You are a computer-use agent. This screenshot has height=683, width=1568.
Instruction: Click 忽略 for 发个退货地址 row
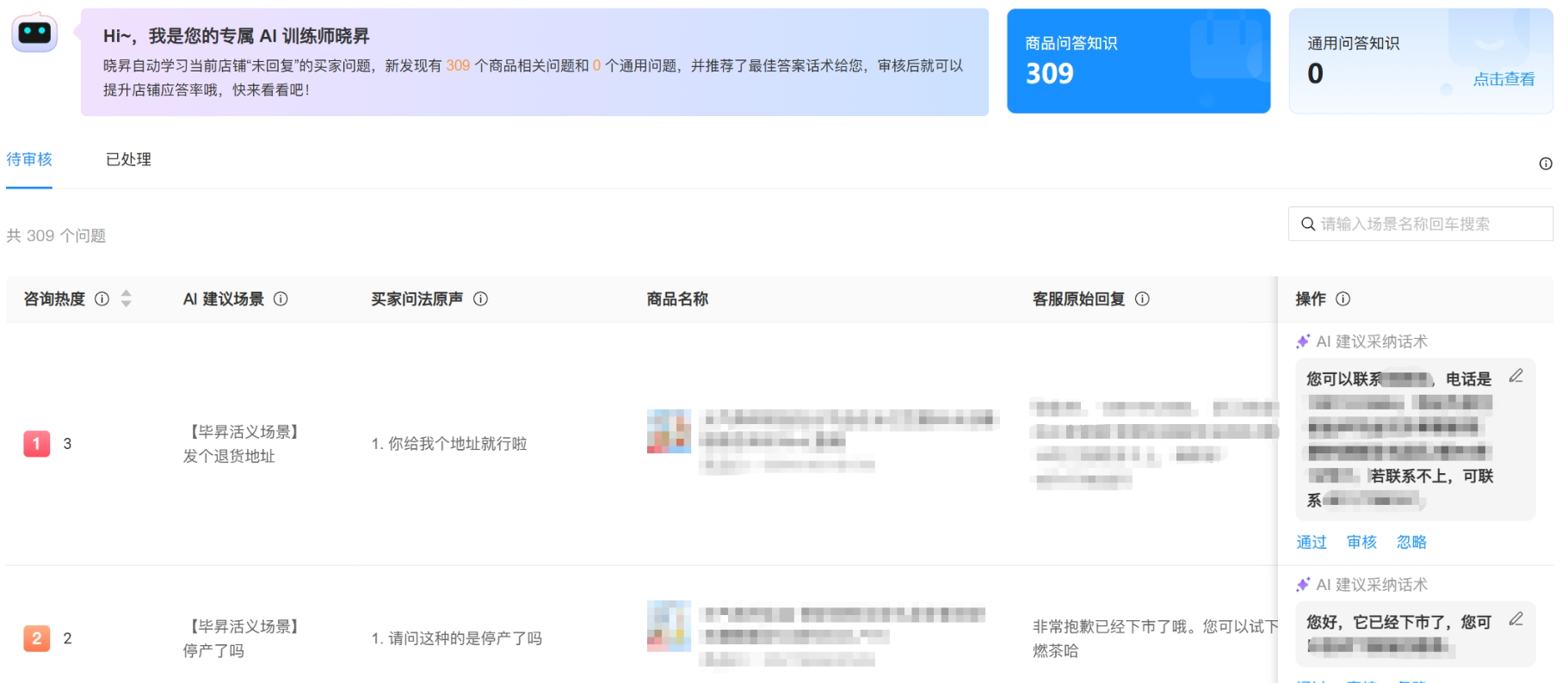point(1411,542)
